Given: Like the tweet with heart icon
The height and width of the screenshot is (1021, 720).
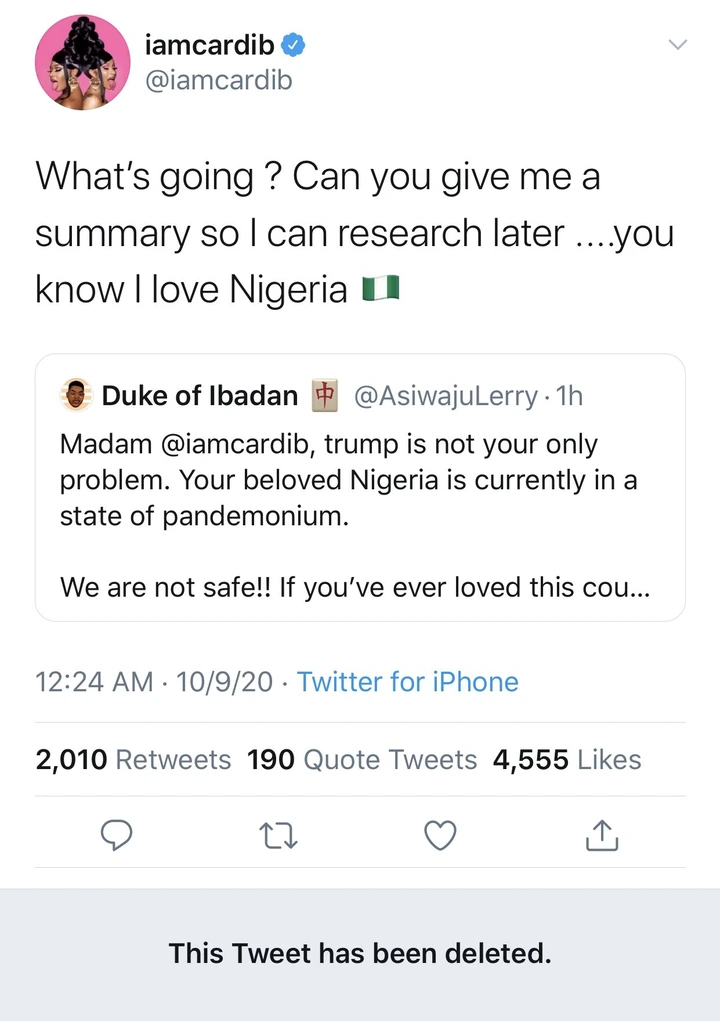Looking at the screenshot, I should (440, 835).
